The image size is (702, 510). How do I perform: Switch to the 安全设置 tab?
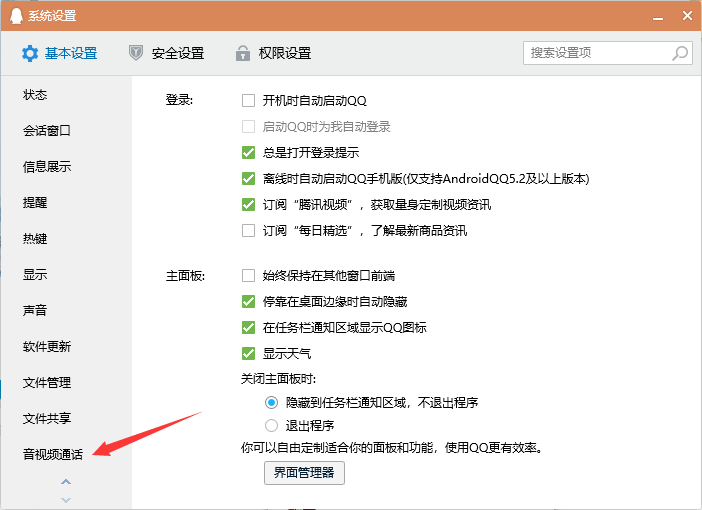tap(167, 53)
